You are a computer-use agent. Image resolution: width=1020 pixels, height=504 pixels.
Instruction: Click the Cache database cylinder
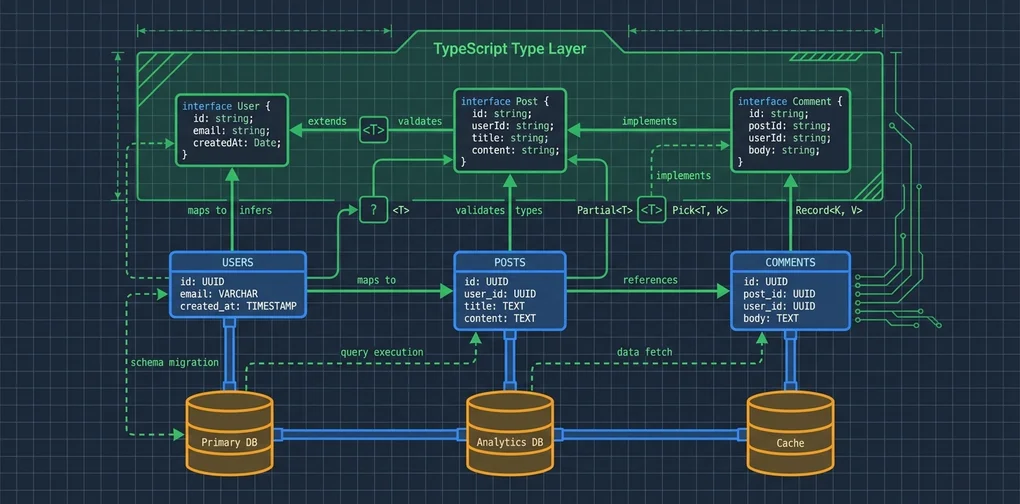tap(790, 432)
